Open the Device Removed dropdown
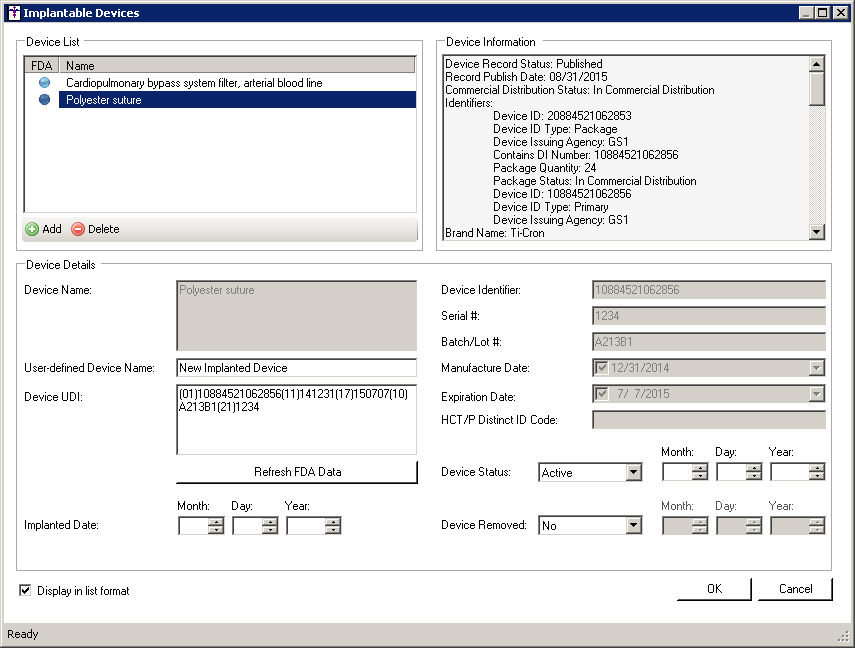Viewport: 855px width, 648px height. pos(633,525)
